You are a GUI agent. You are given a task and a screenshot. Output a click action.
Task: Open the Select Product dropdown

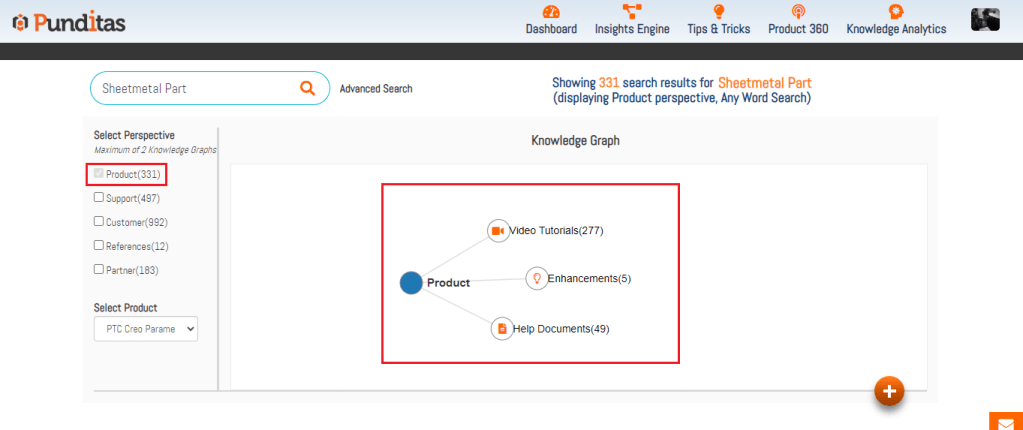pyautogui.click(x=146, y=329)
